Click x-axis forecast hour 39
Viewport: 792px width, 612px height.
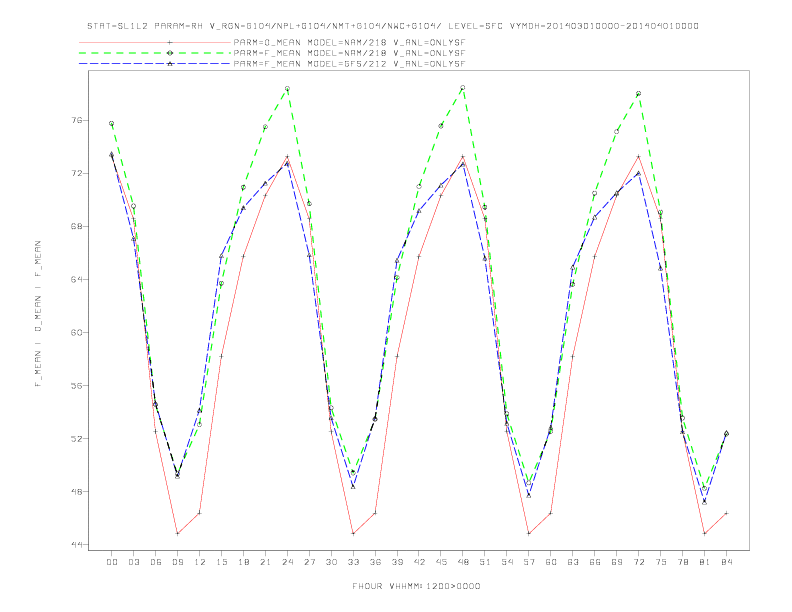[x=397, y=562]
